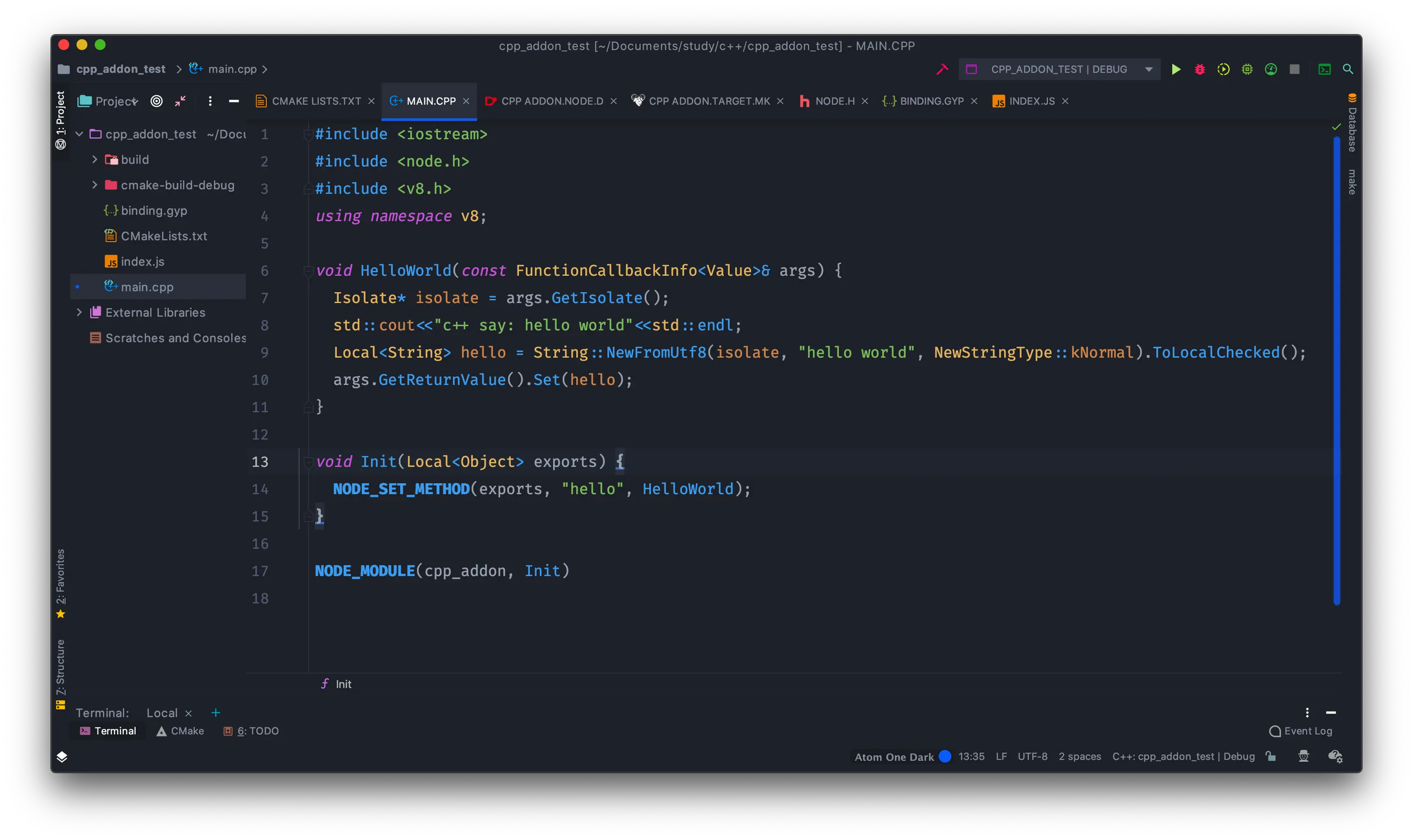The height and width of the screenshot is (840, 1413).
Task: Expand External Libraries in the project view
Action: [79, 312]
